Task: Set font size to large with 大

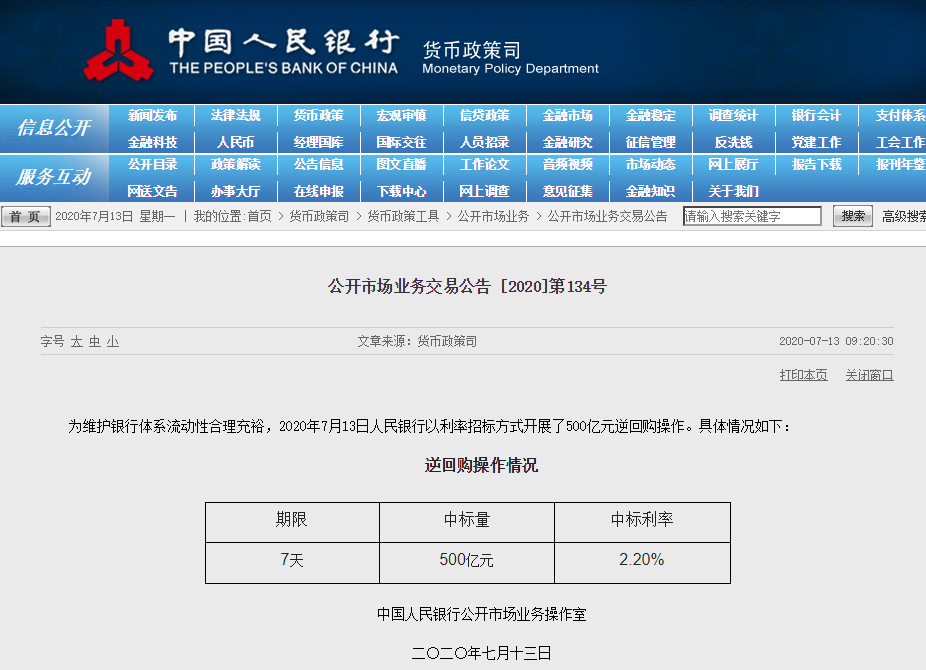Action: click(76, 342)
